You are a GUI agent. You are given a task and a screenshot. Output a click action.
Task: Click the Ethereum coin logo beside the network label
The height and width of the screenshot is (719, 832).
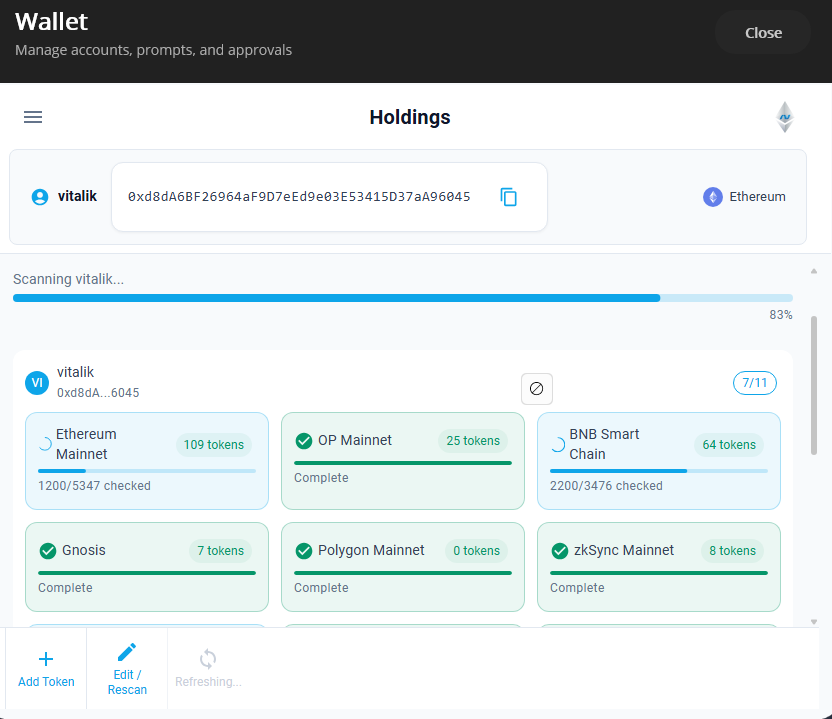click(x=712, y=196)
